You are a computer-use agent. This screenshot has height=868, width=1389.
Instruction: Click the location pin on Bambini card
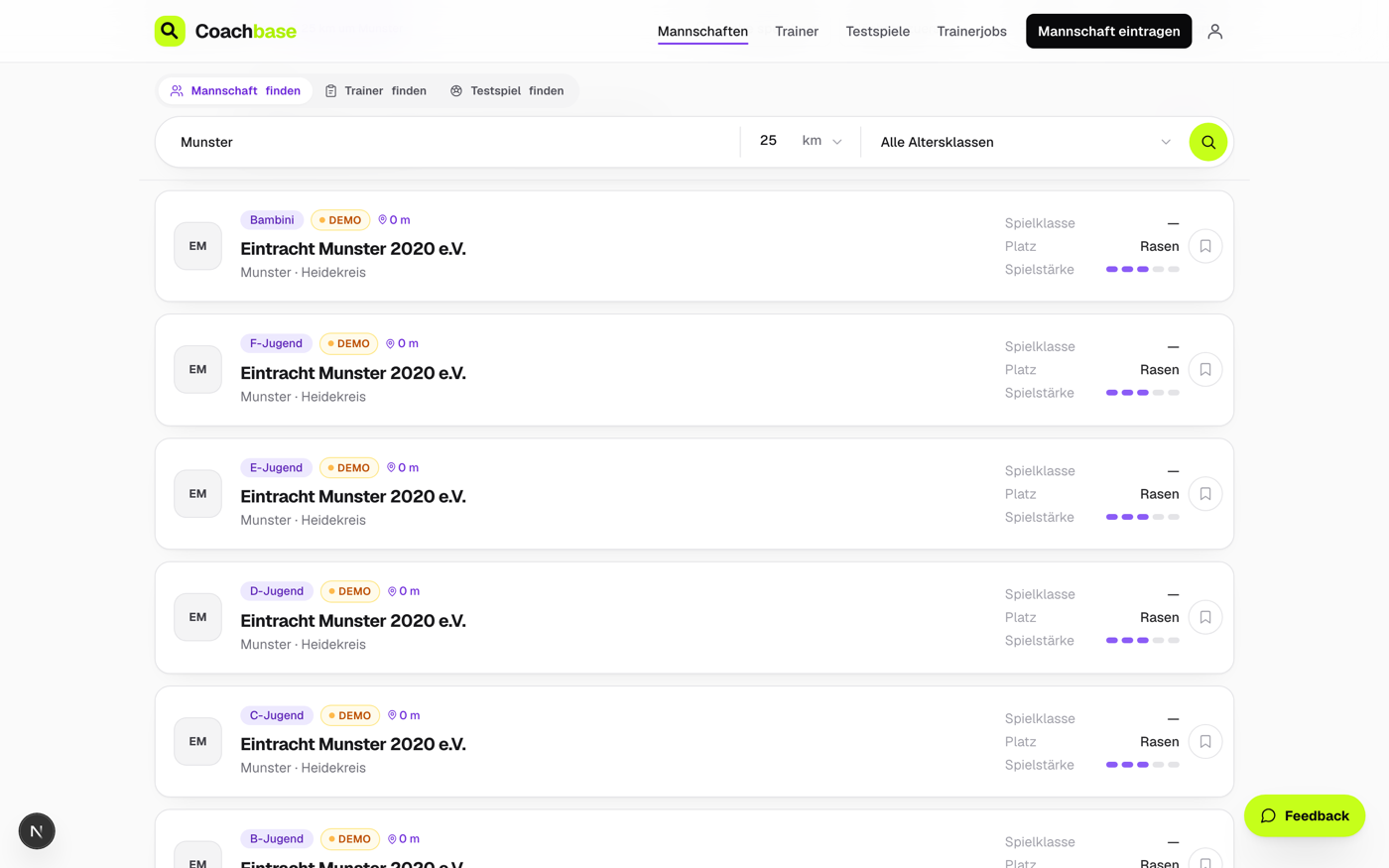point(383,220)
